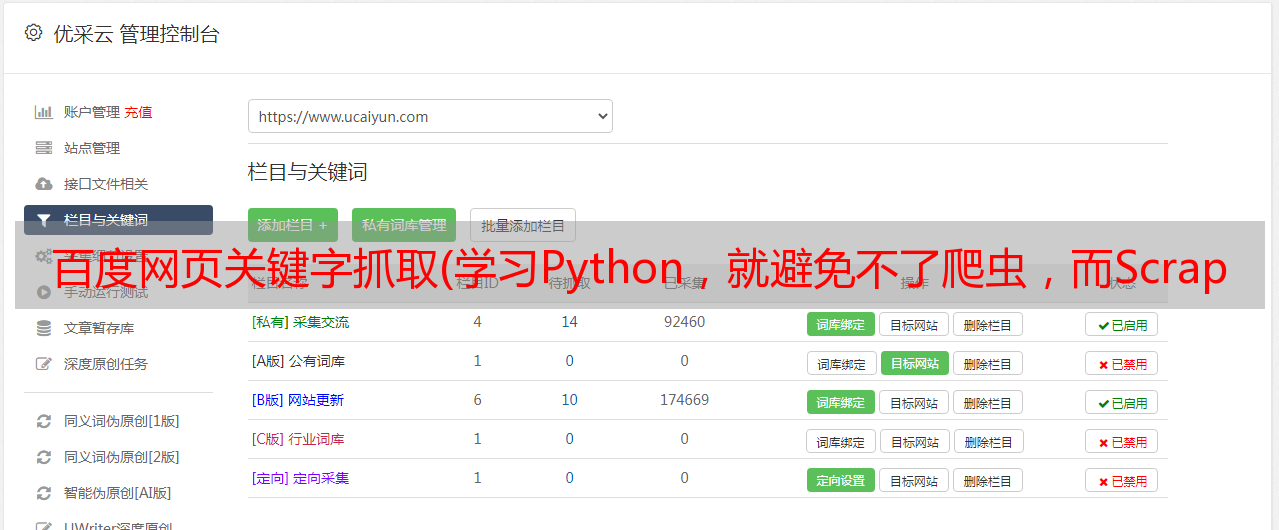Click 词库绑定 in the 行业词库 row
The image size is (1279, 530).
pos(841,441)
